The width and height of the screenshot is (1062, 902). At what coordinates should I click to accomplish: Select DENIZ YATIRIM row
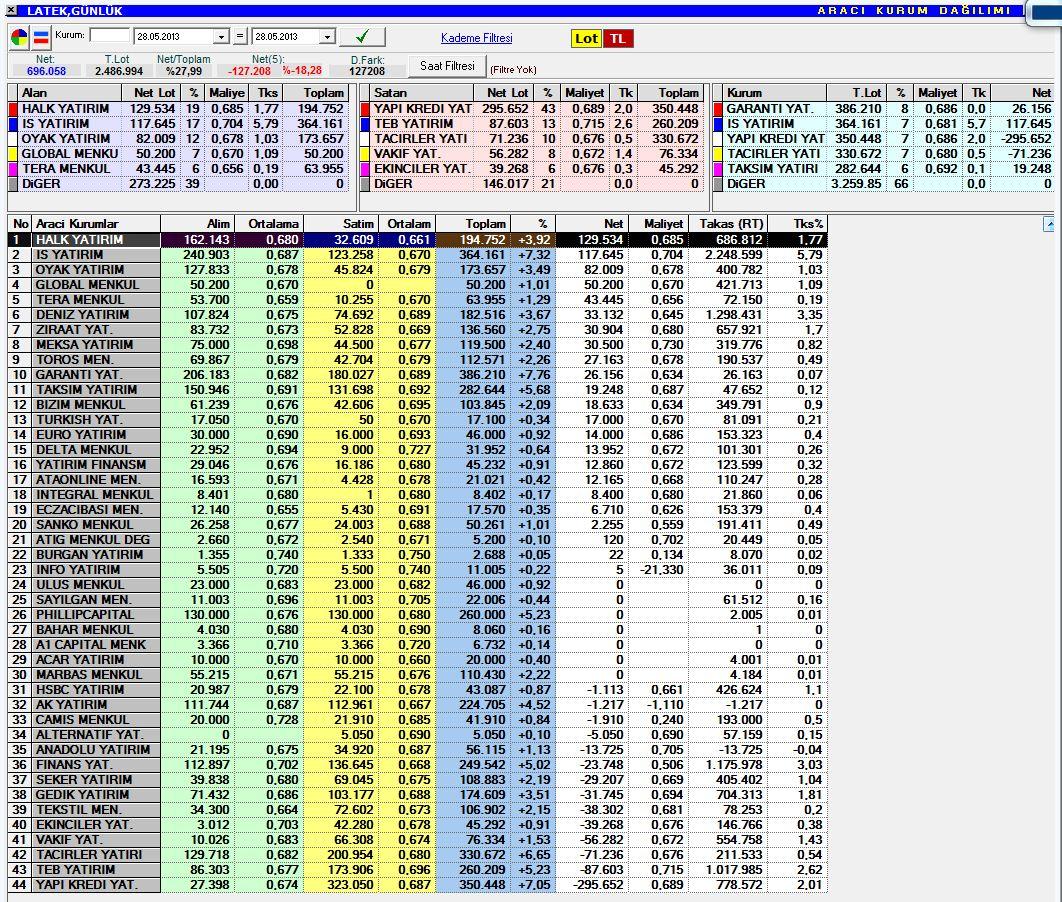click(x=417, y=315)
